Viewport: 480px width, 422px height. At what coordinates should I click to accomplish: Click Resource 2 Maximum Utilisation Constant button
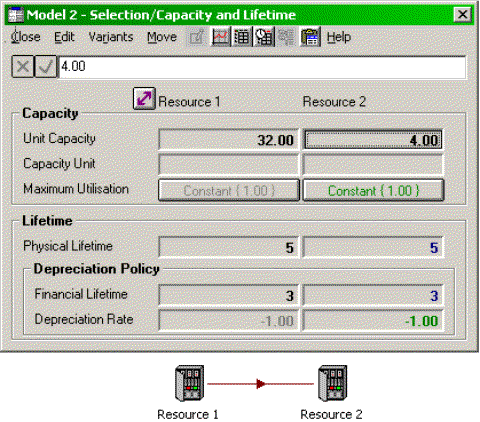pos(373,190)
